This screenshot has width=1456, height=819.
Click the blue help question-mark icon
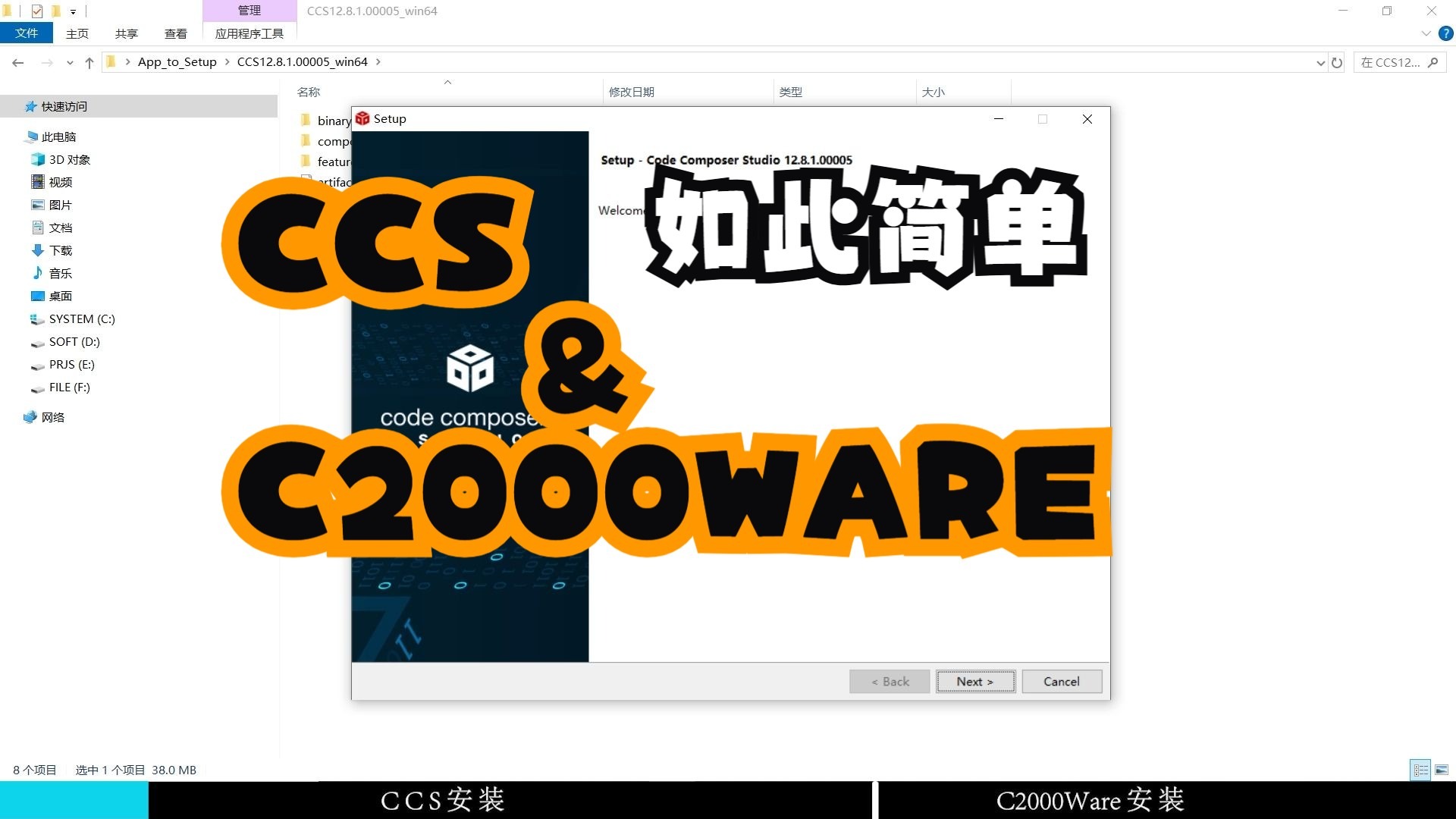[1445, 33]
